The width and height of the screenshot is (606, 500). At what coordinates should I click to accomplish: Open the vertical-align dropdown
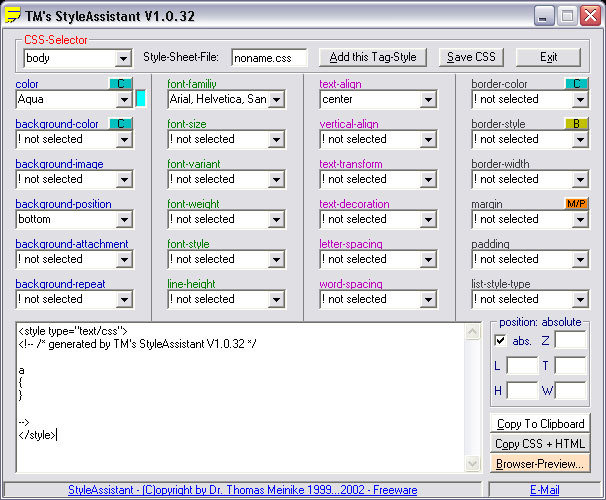[x=428, y=139]
